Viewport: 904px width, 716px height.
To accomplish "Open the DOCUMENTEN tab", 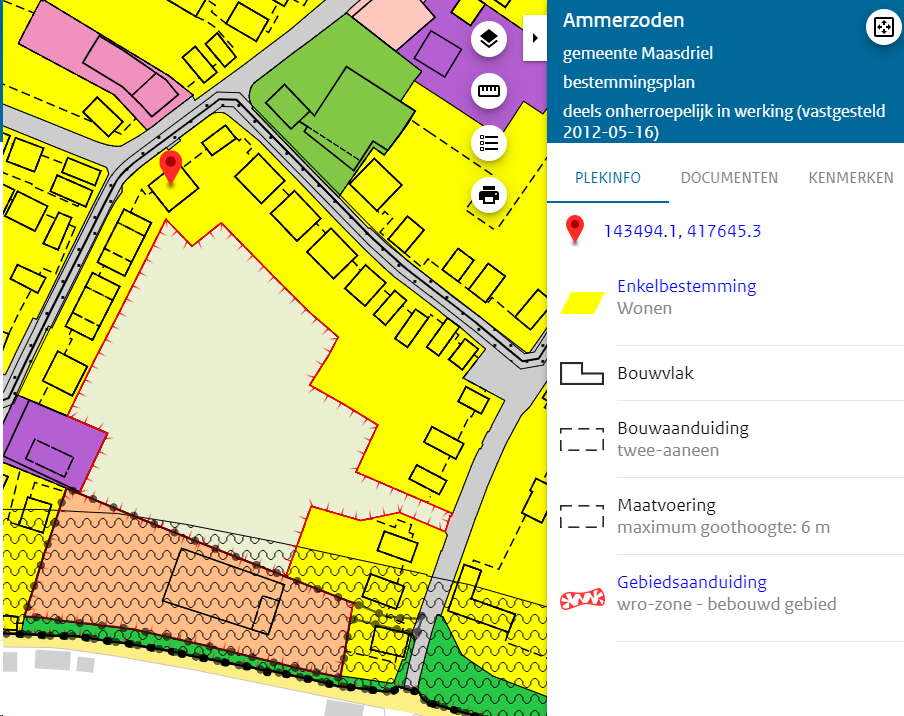I will [729, 178].
